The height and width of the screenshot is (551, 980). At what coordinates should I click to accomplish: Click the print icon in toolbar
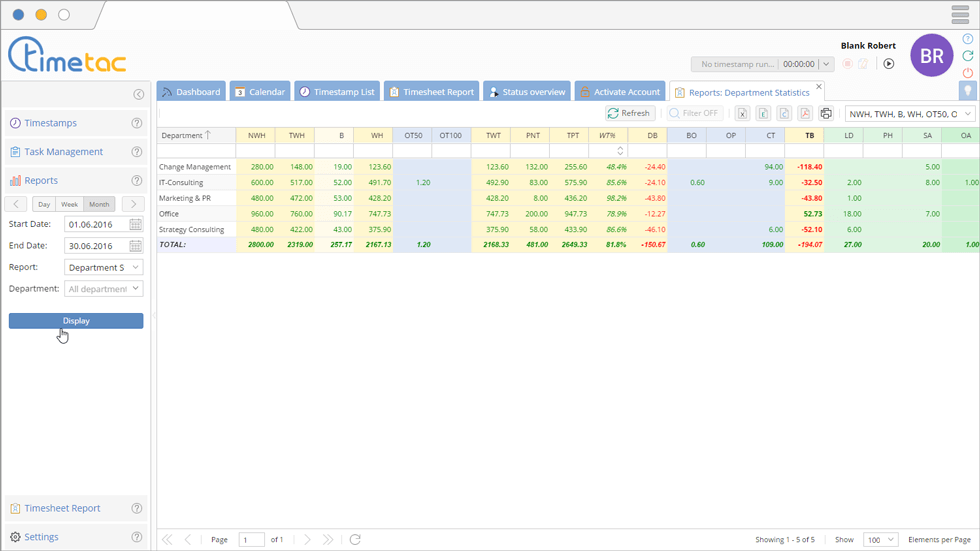[826, 114]
